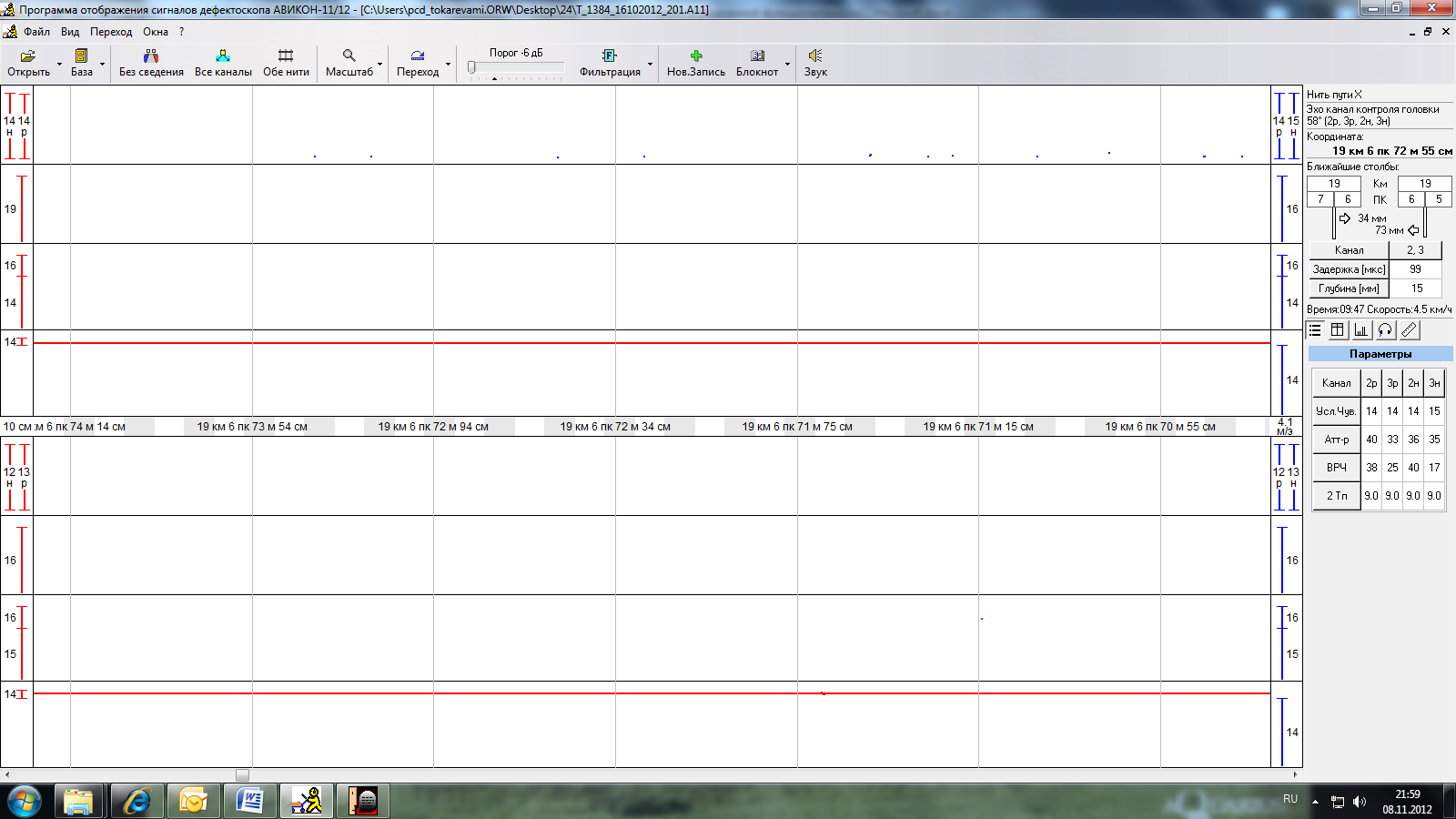The height and width of the screenshot is (819, 1456).
Task: Switch to Microsoft Word on the taskbar
Action: 249,801
